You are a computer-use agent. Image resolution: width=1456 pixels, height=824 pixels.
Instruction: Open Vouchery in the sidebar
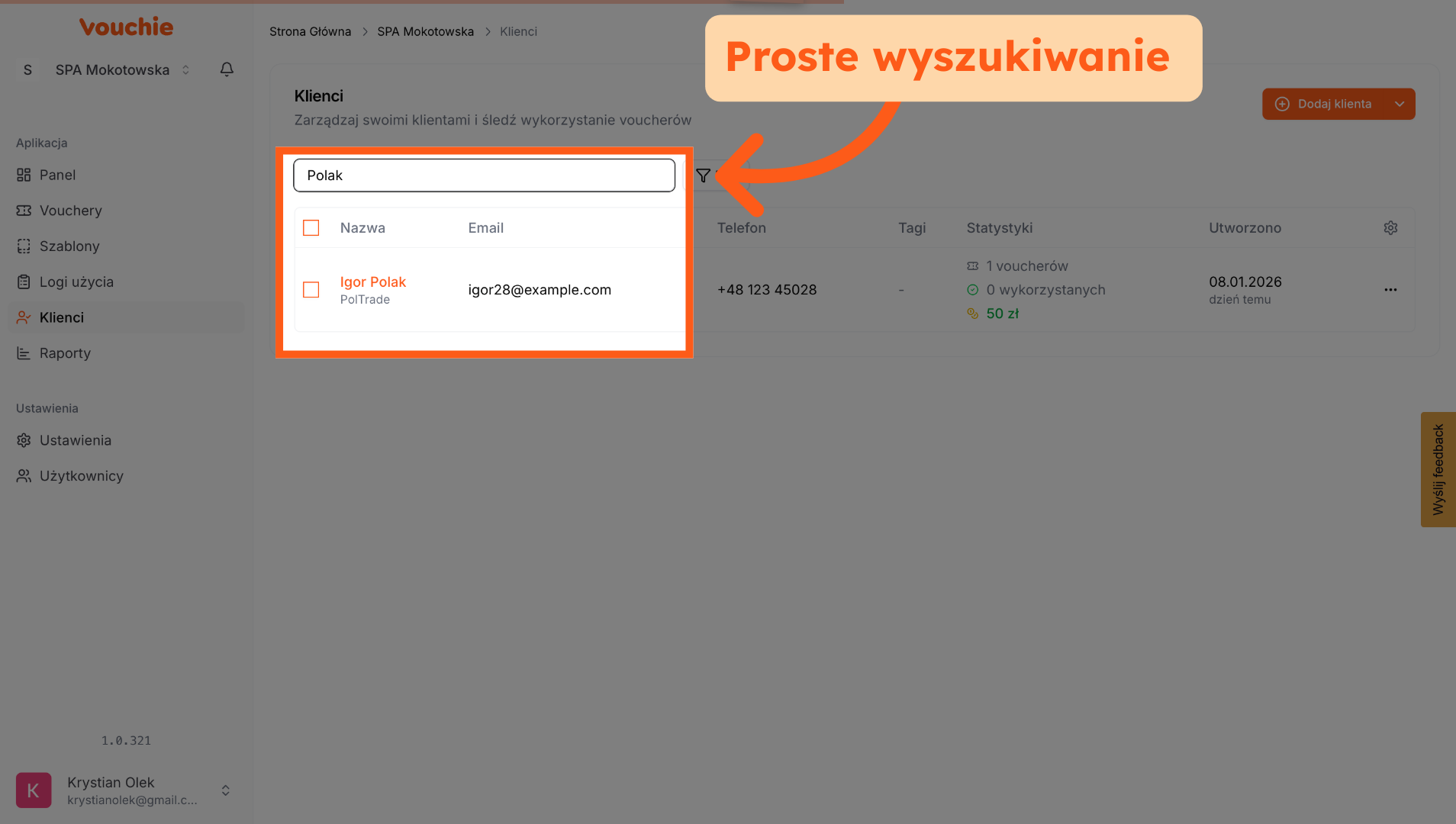[70, 211]
